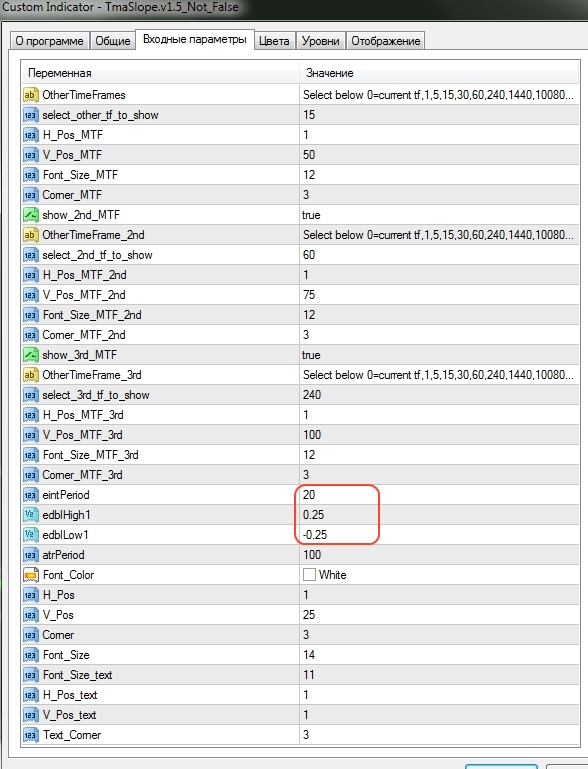Click the integer icon beside Font_Size_MTF
The image size is (588, 769).
click(x=30, y=175)
